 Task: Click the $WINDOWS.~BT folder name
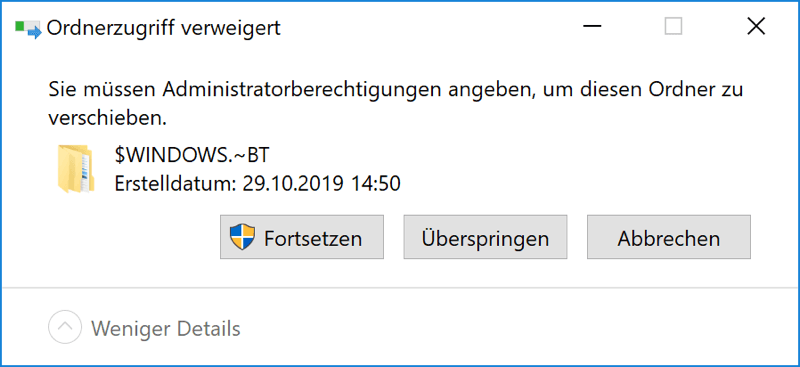191,156
